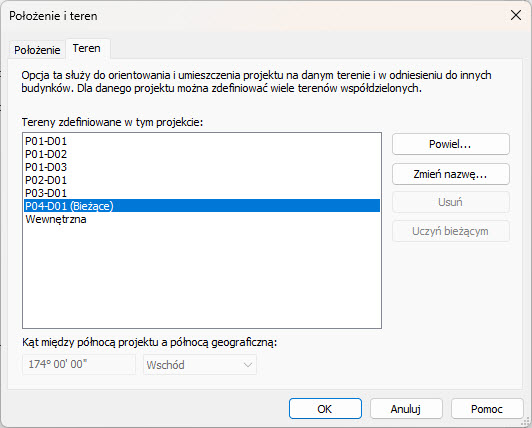Choose P01-D03 from the terrain list
Viewport: 532px width, 428px height.
click(202, 167)
